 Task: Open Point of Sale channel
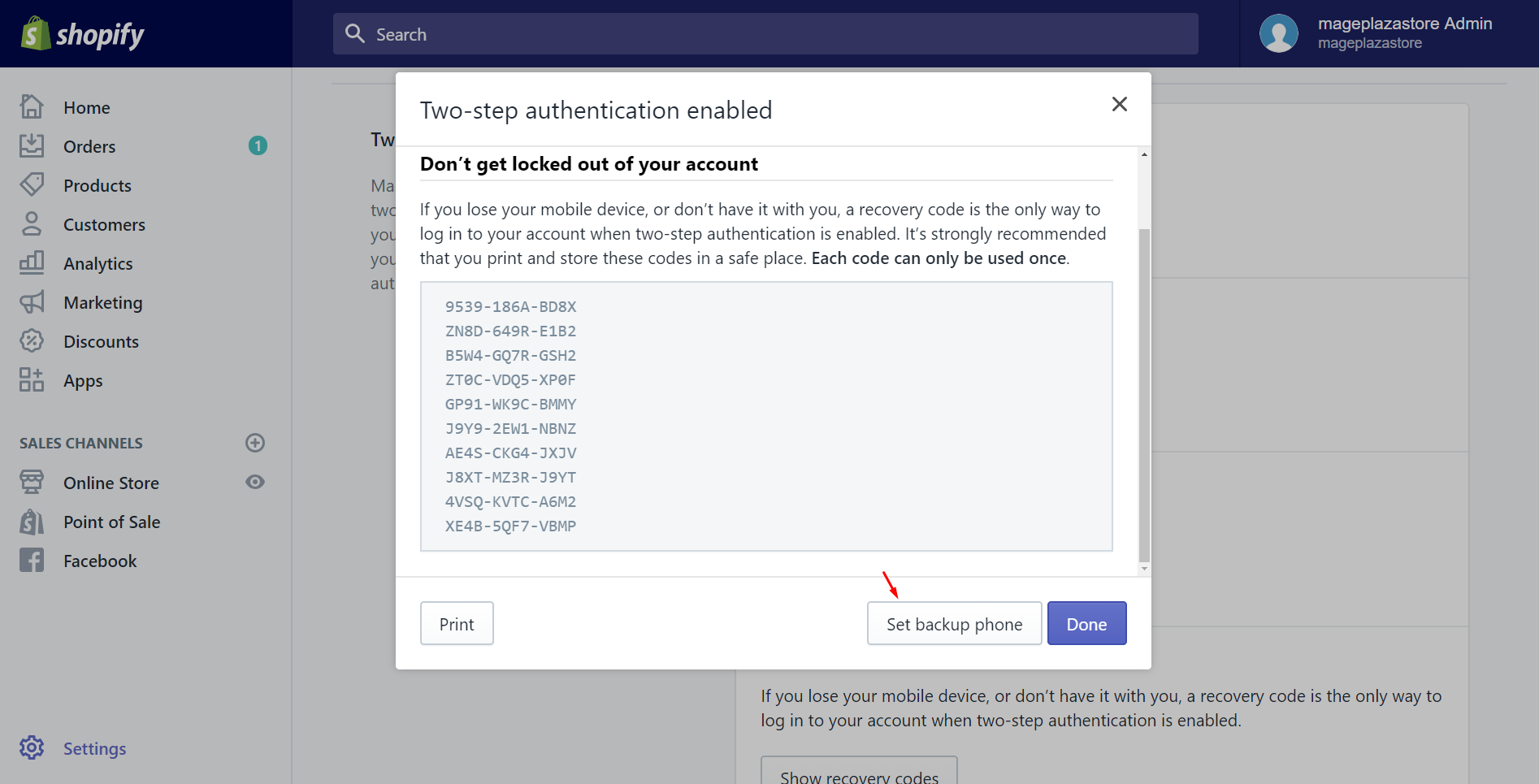coord(112,522)
